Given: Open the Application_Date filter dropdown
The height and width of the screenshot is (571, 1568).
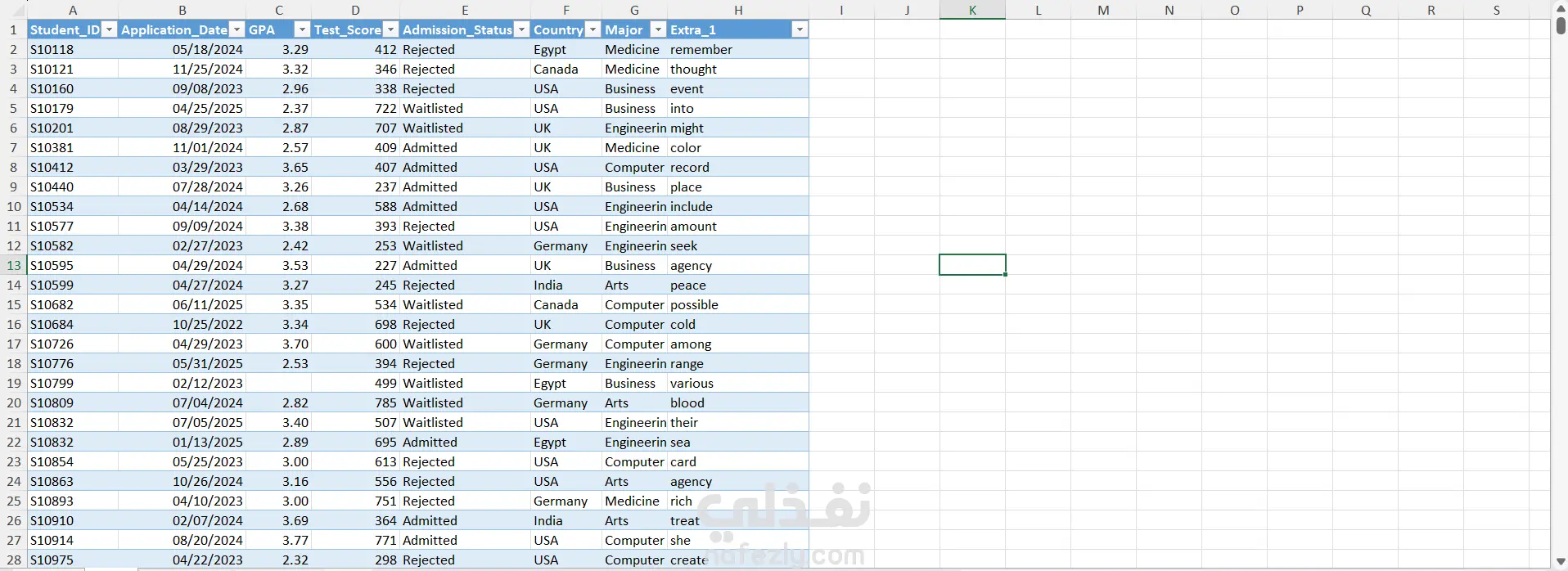Looking at the screenshot, I should [x=237, y=29].
